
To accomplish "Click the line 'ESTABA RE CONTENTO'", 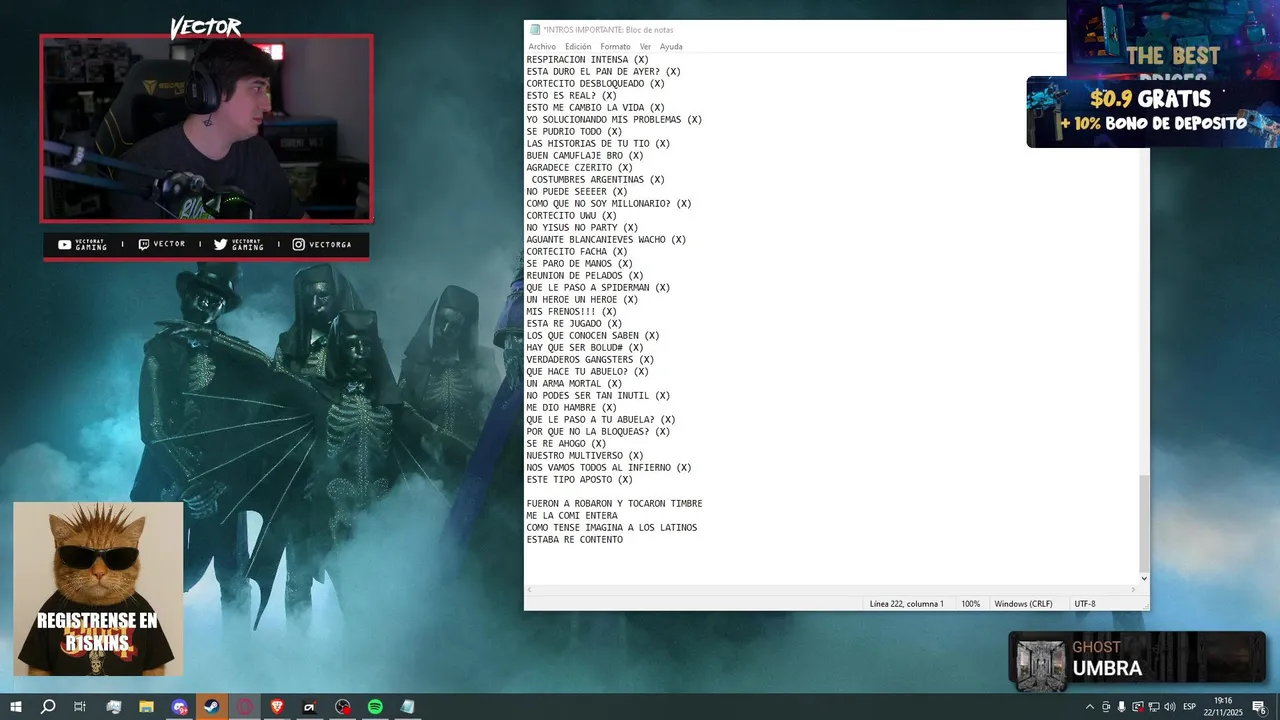I will (x=575, y=540).
